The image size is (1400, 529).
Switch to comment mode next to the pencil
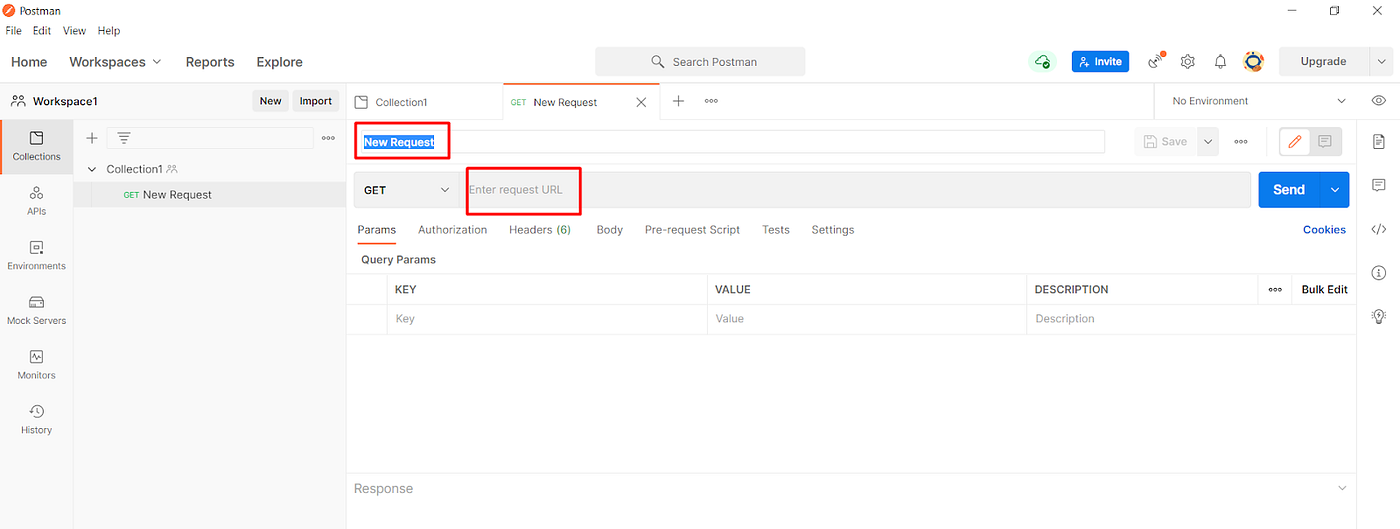pos(1325,142)
